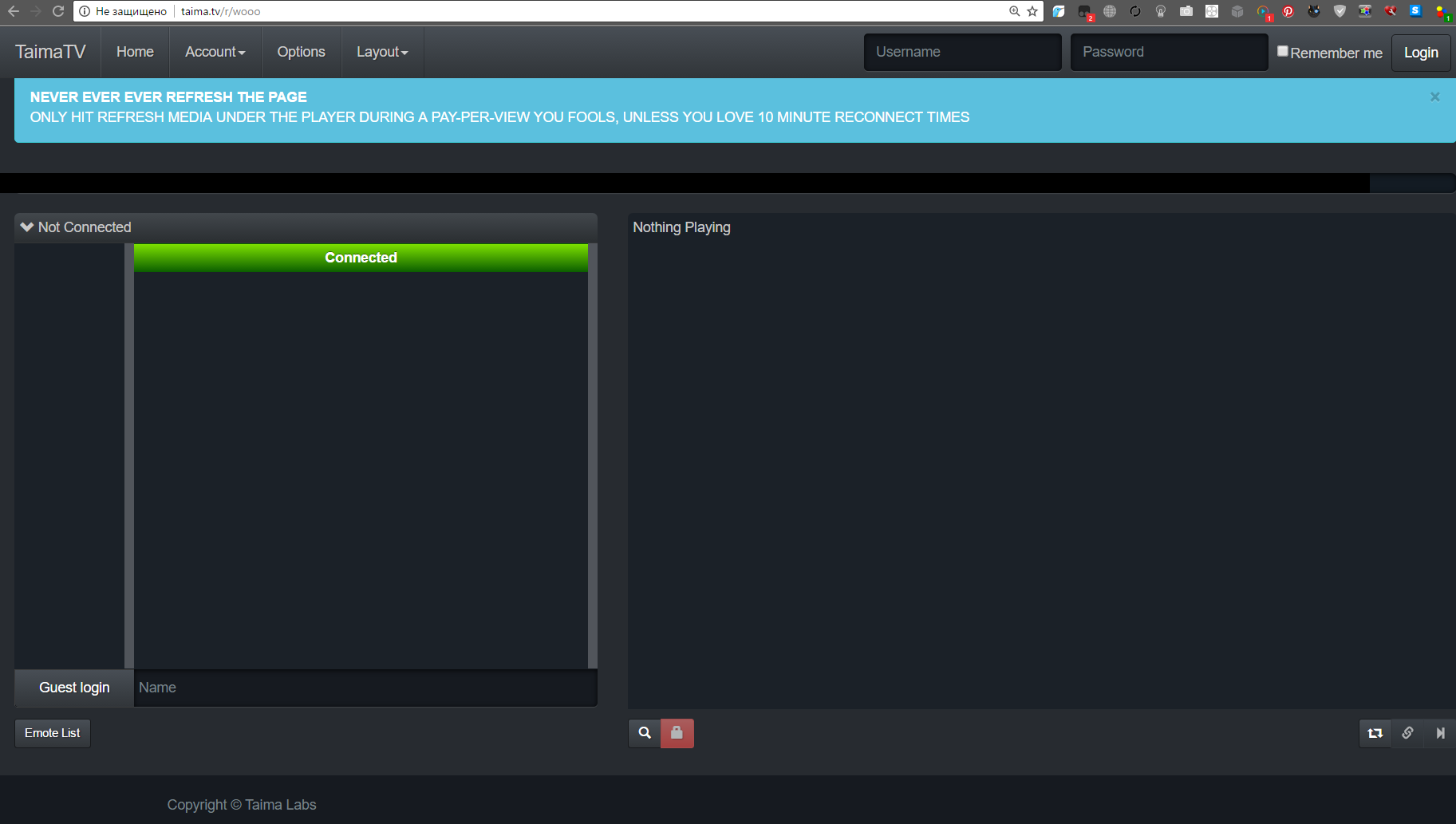Open the zoom magnifier in the address bar
The width and height of the screenshot is (1456, 824).
tap(1014, 11)
